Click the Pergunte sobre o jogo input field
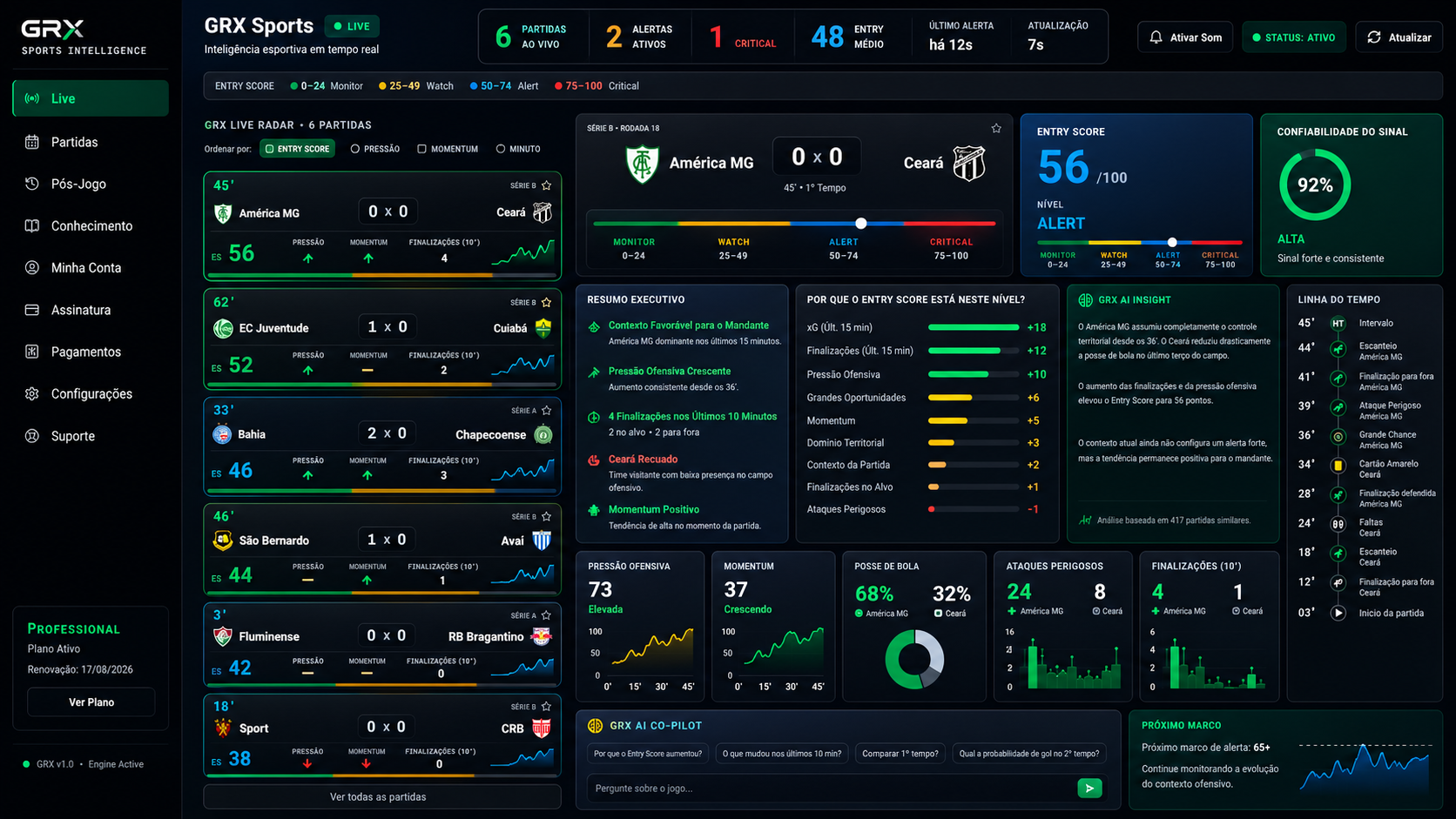Image resolution: width=1456 pixels, height=819 pixels. (x=832, y=789)
